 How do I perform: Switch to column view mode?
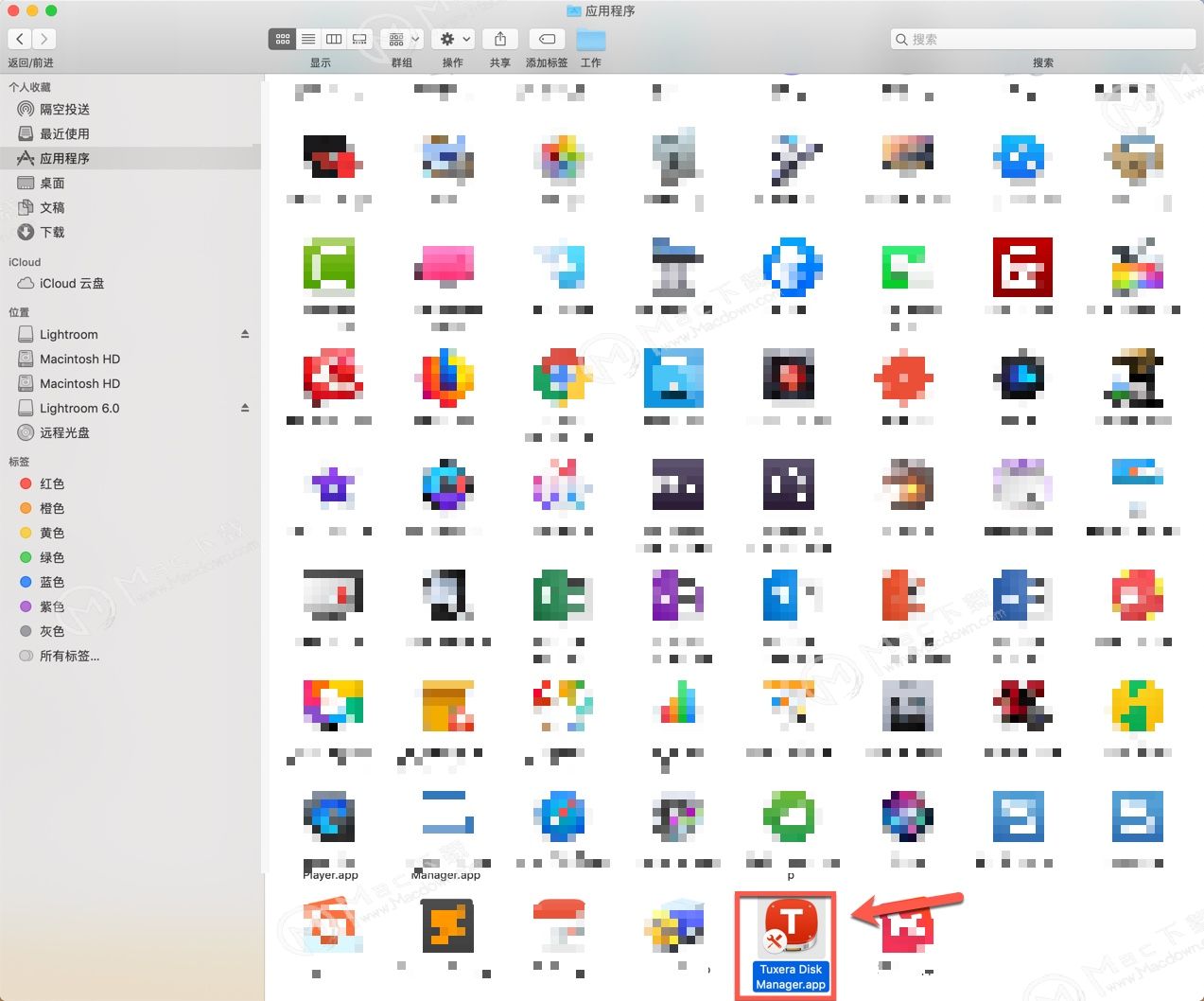[334, 39]
